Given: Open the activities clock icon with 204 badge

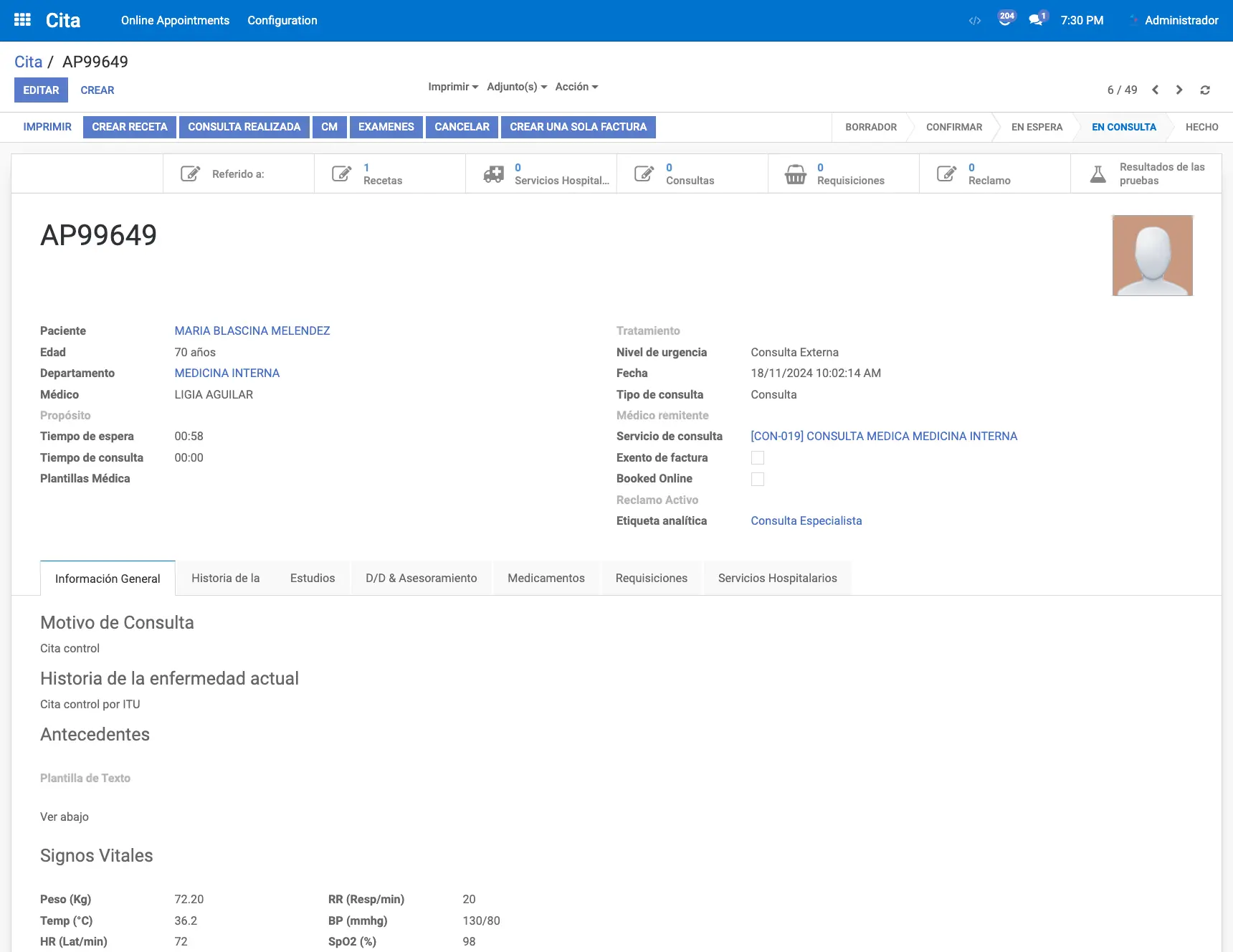Looking at the screenshot, I should (1005, 19).
